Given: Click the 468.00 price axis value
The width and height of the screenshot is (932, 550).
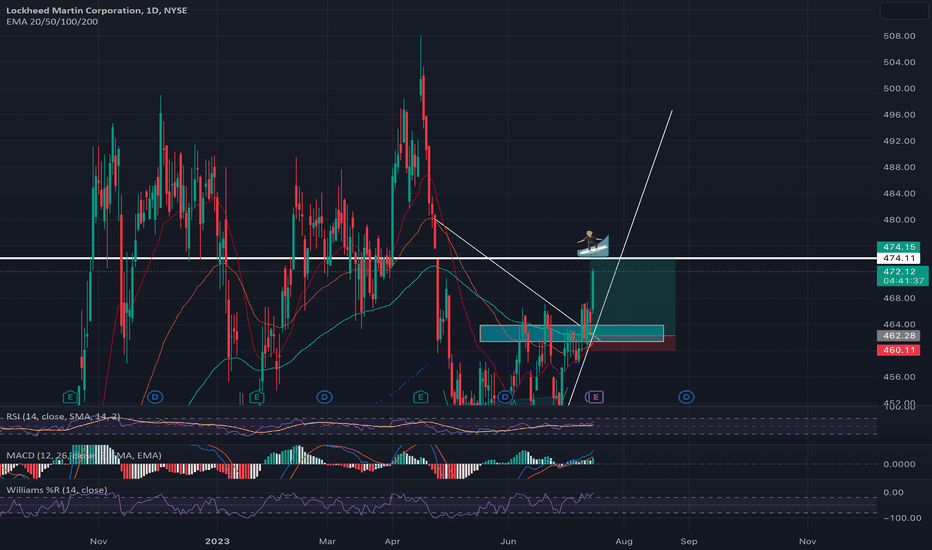Looking at the screenshot, I should [x=899, y=298].
